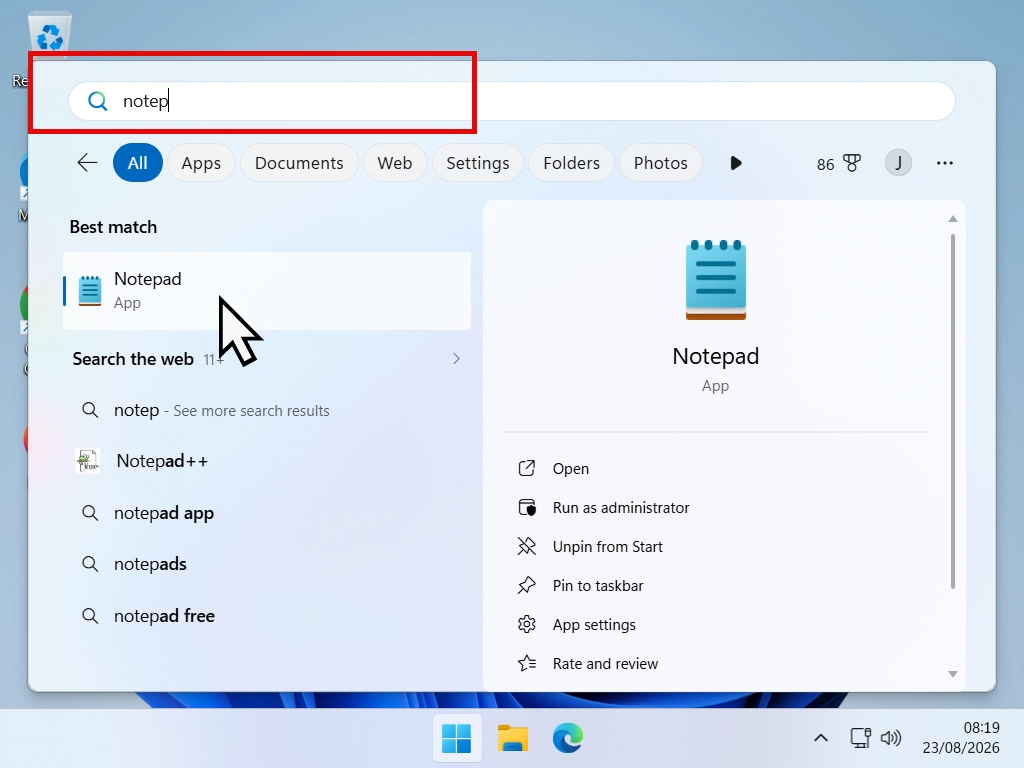
Task: Open the Notepad++ suggestion
Action: pos(267,461)
